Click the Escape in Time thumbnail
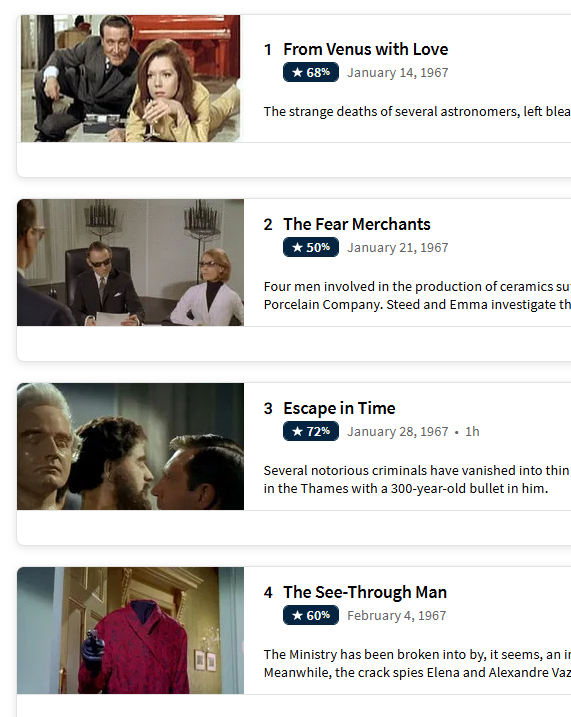This screenshot has height=717, width=571. 130,446
